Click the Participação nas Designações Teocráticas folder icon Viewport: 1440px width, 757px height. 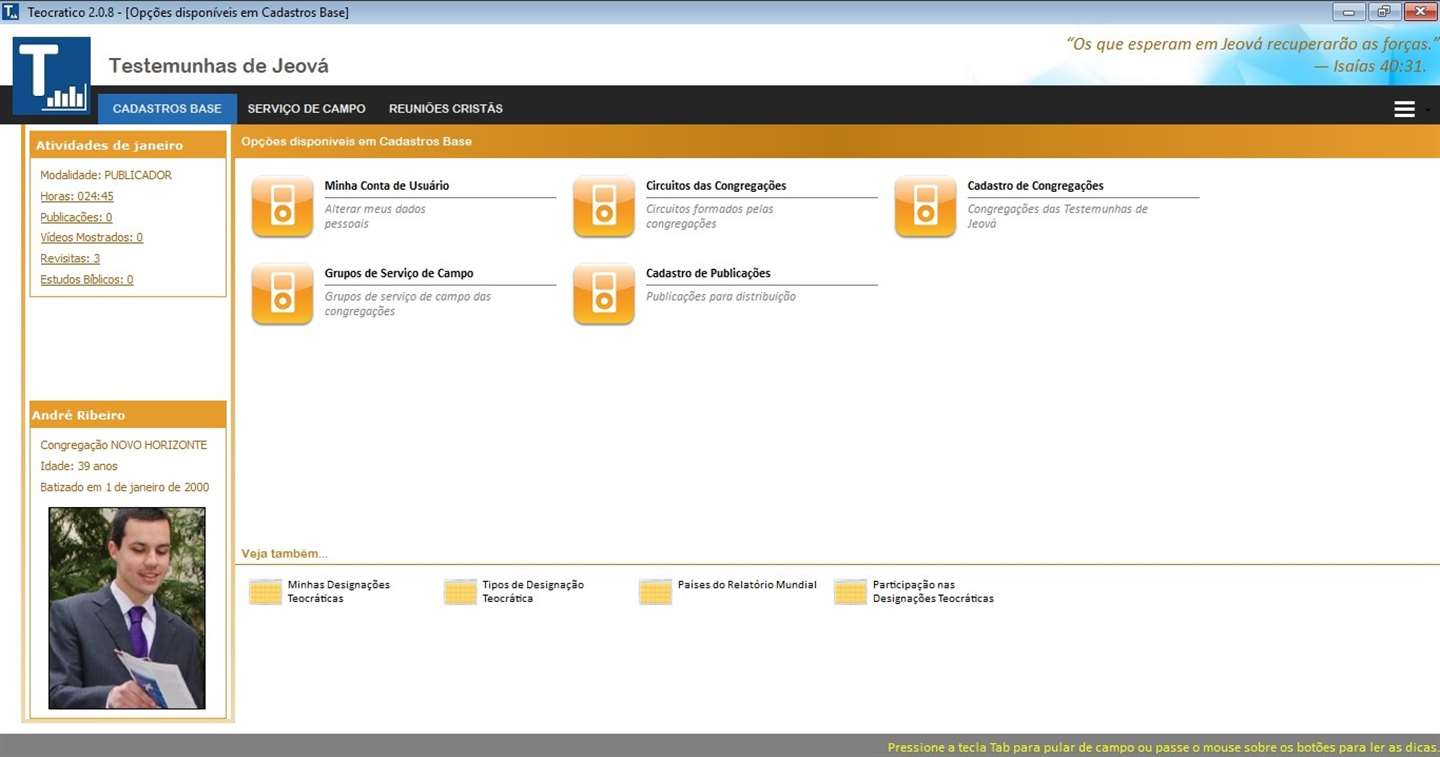click(x=850, y=592)
